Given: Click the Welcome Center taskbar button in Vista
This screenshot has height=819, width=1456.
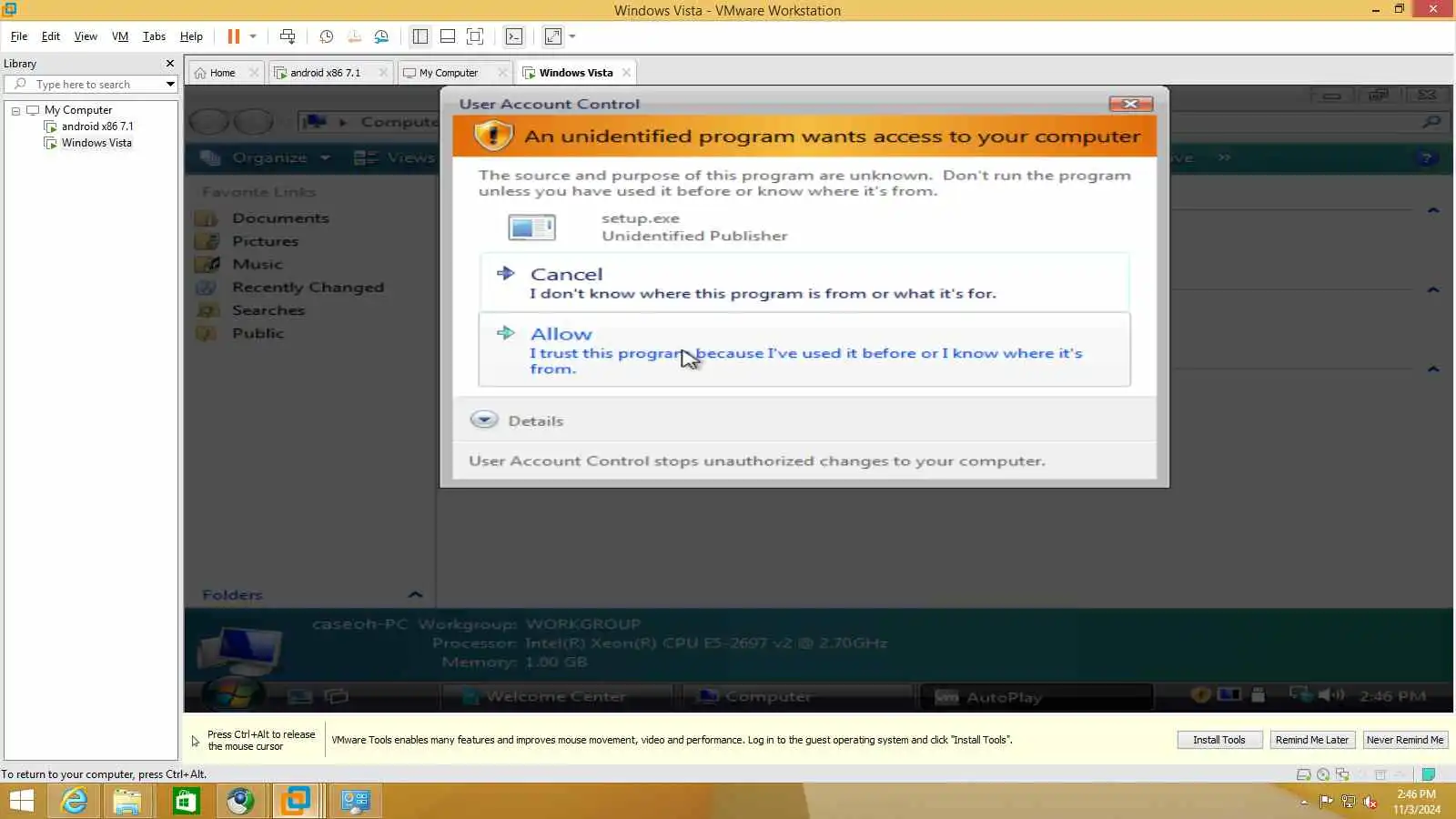Looking at the screenshot, I should coord(555,697).
